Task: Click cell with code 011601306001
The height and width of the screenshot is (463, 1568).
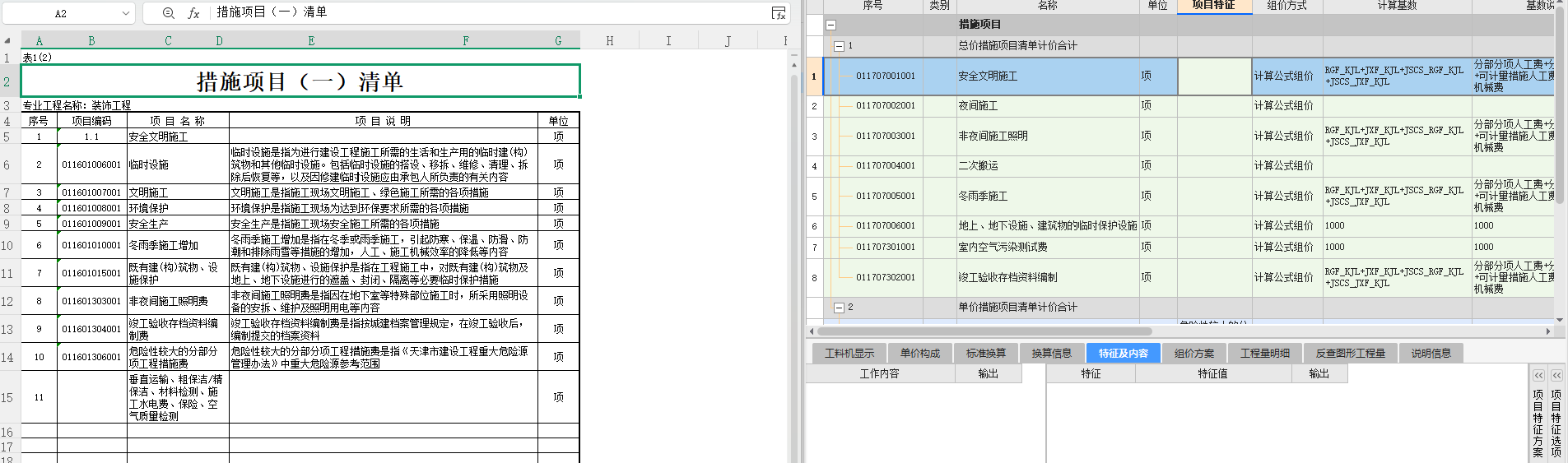Action: pos(91,357)
